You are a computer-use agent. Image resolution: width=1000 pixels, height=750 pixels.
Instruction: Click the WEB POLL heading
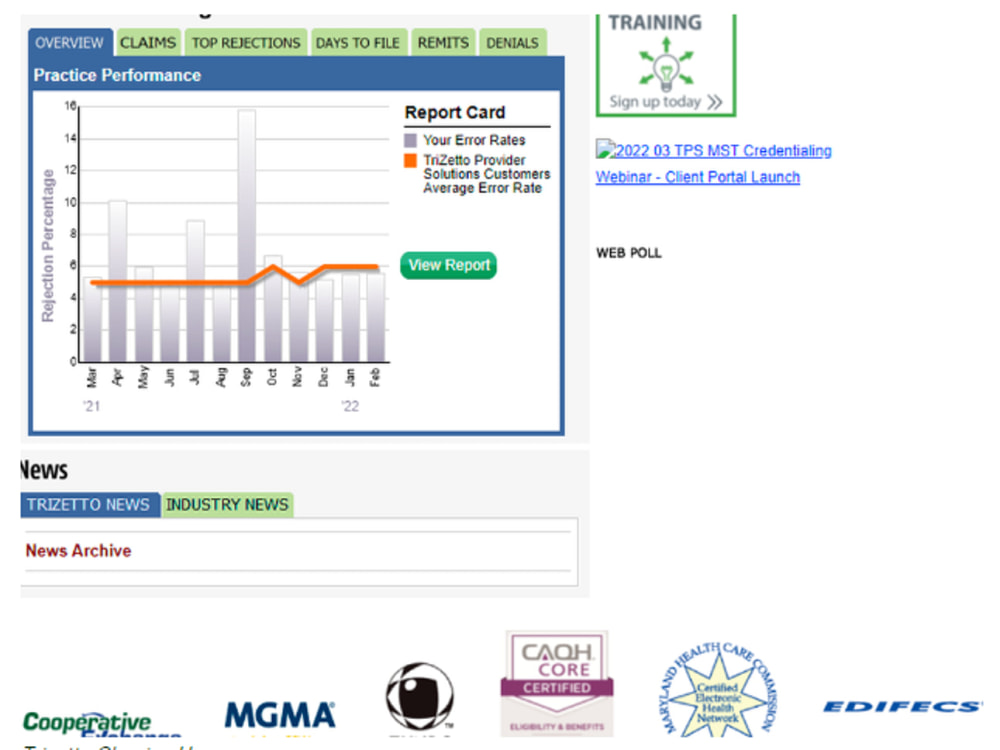click(x=629, y=253)
